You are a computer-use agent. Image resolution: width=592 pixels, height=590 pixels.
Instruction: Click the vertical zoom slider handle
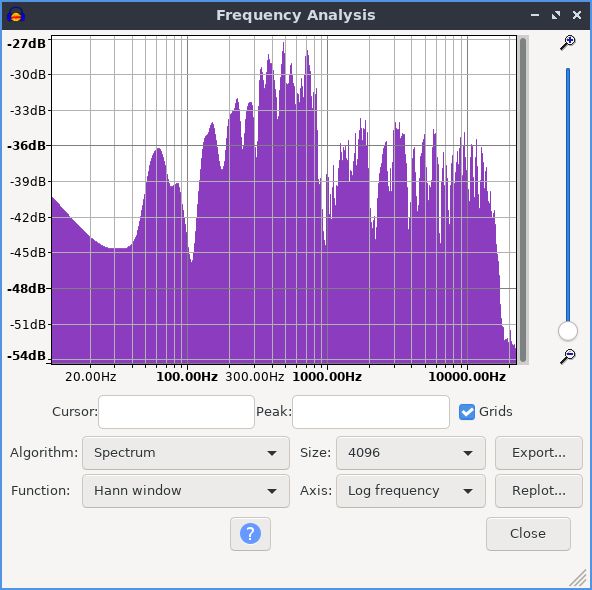pyautogui.click(x=567, y=331)
